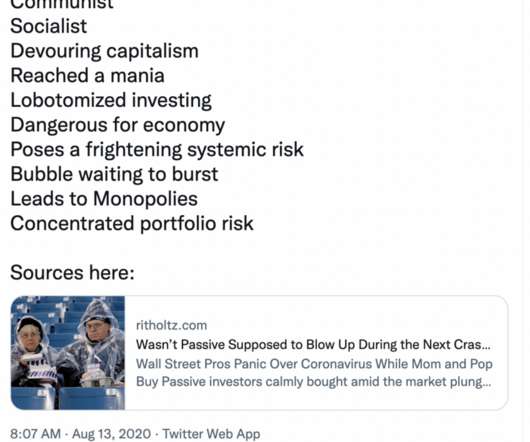Click the 'Concentrated portfolio risk' line

pos(132,223)
